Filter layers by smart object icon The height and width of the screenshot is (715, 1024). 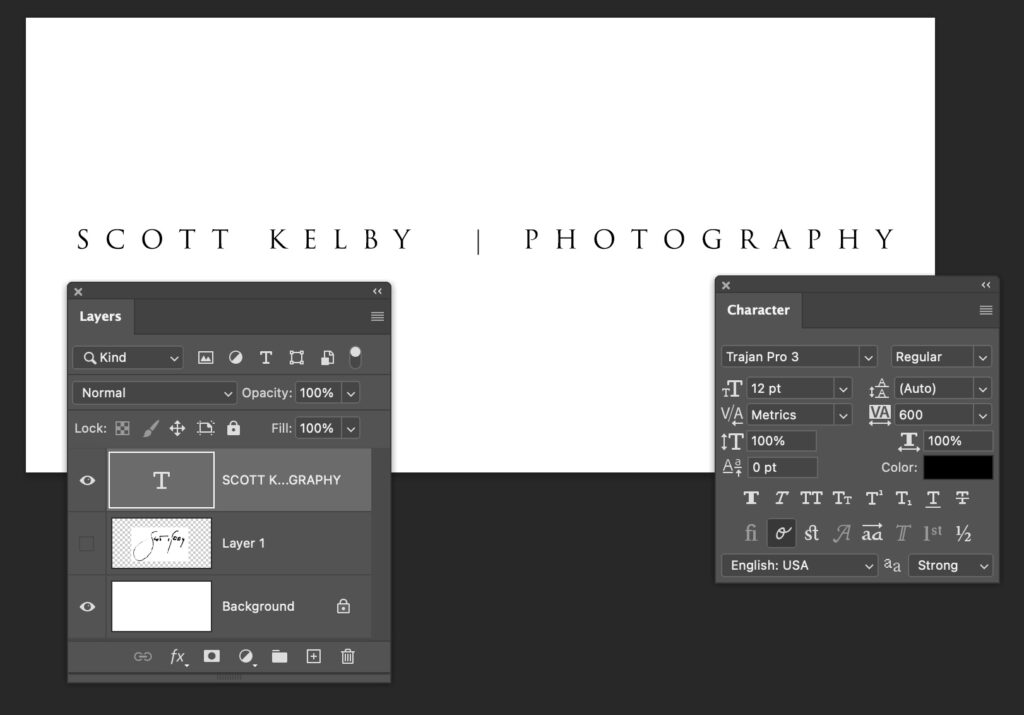tap(327, 357)
